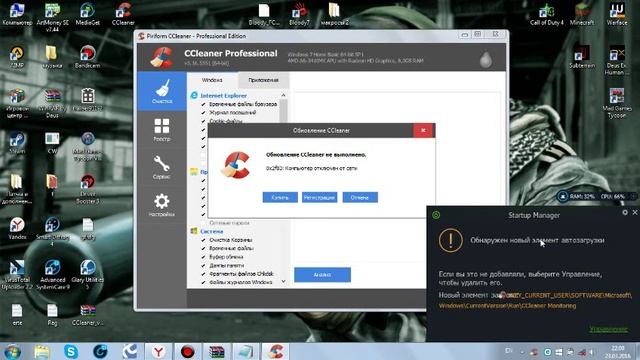640x360 pixels.
Task: Open Advanced SystemCare 9 desktop shortcut
Action: [52, 275]
